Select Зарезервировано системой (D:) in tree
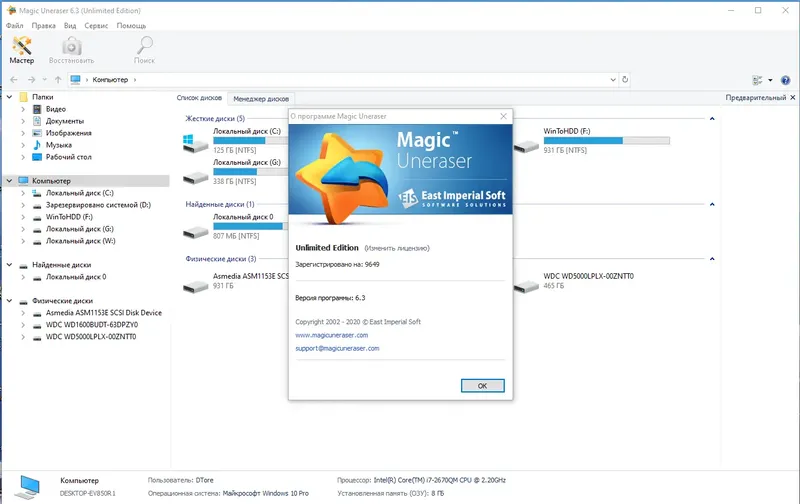800x504 pixels. point(98,205)
